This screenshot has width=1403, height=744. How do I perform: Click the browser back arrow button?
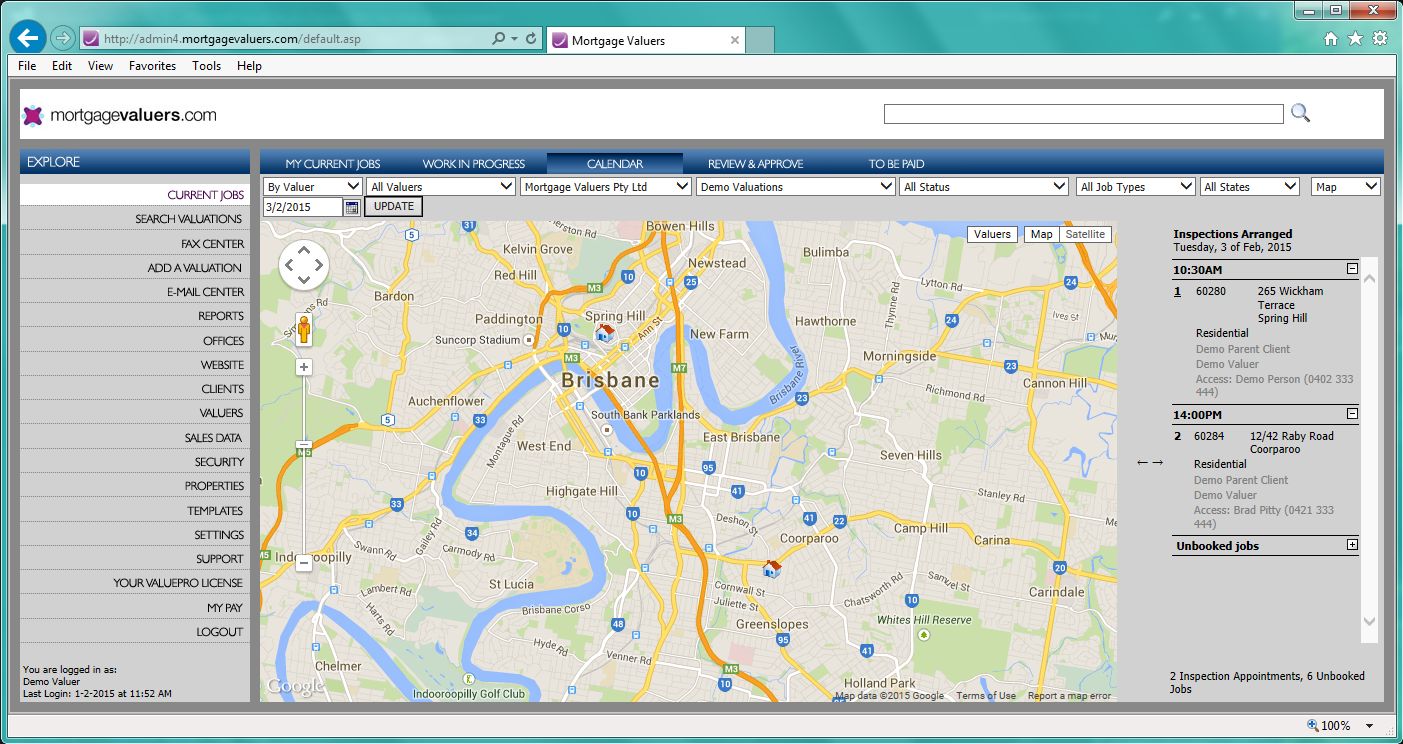(27, 39)
